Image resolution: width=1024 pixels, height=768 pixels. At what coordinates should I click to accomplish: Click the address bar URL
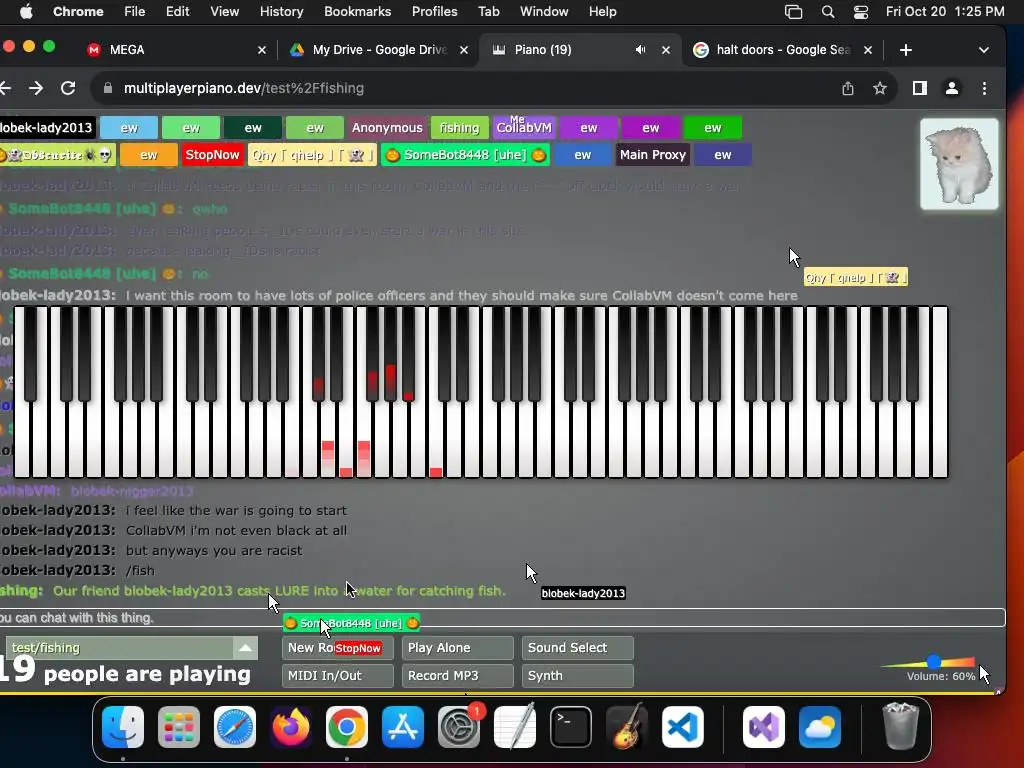click(x=244, y=88)
